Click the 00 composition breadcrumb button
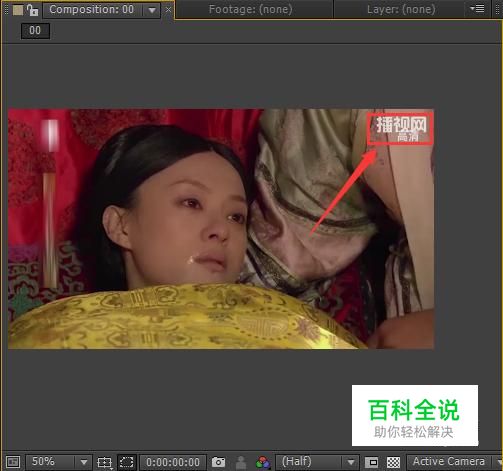The image size is (503, 471). [35, 31]
